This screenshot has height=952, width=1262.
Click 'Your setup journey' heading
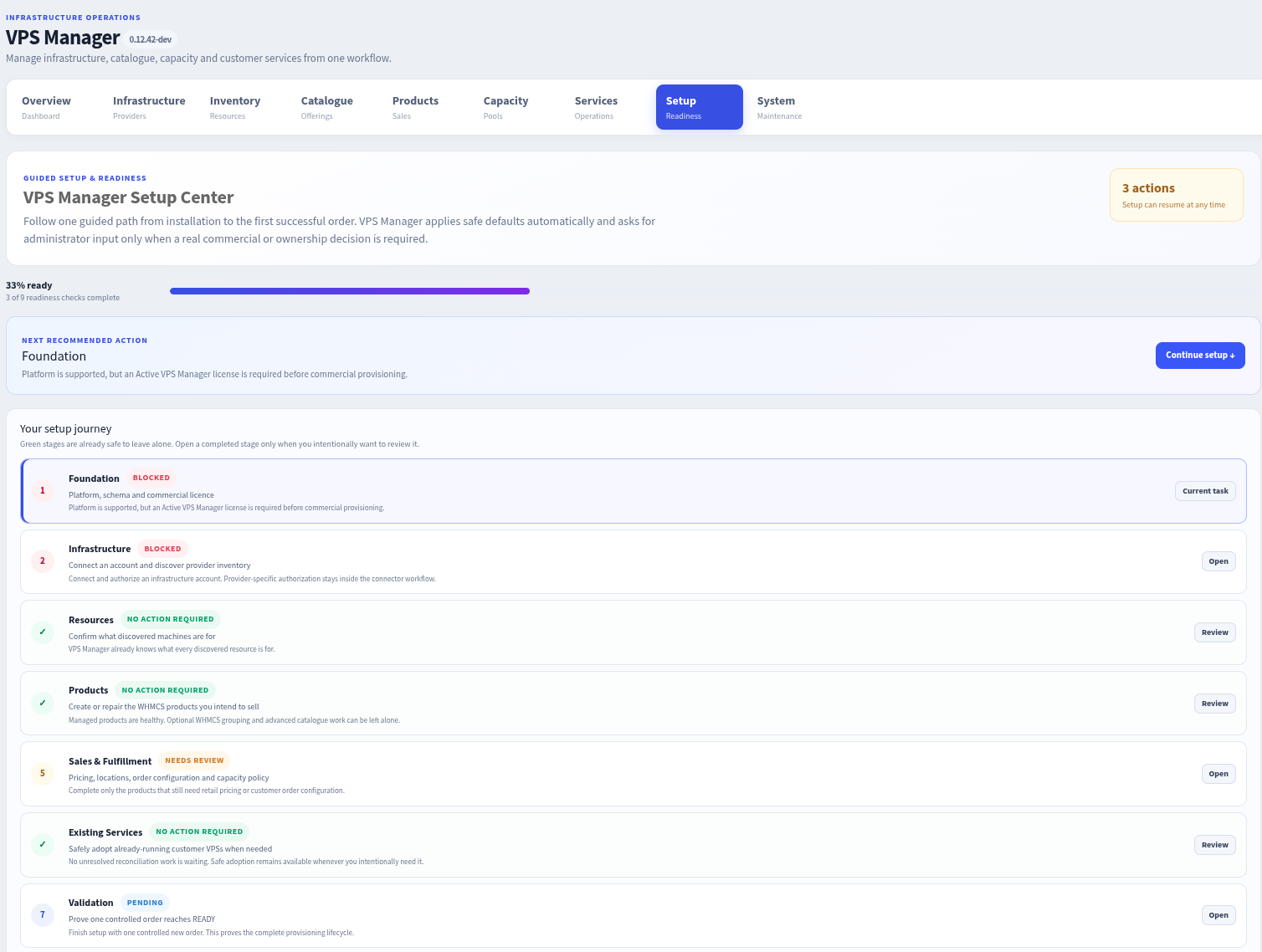click(66, 428)
